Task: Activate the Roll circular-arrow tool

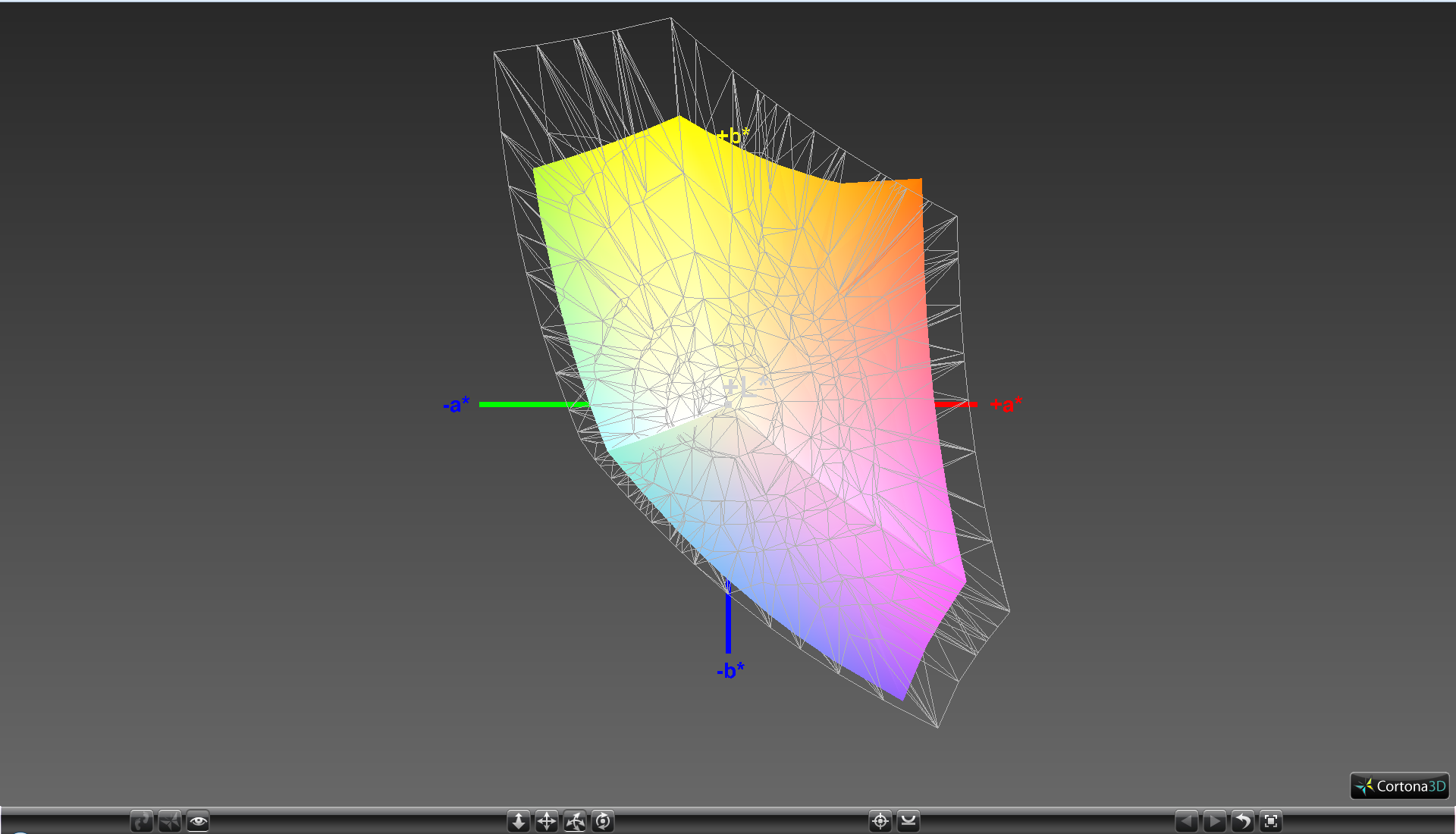Action: tap(603, 821)
